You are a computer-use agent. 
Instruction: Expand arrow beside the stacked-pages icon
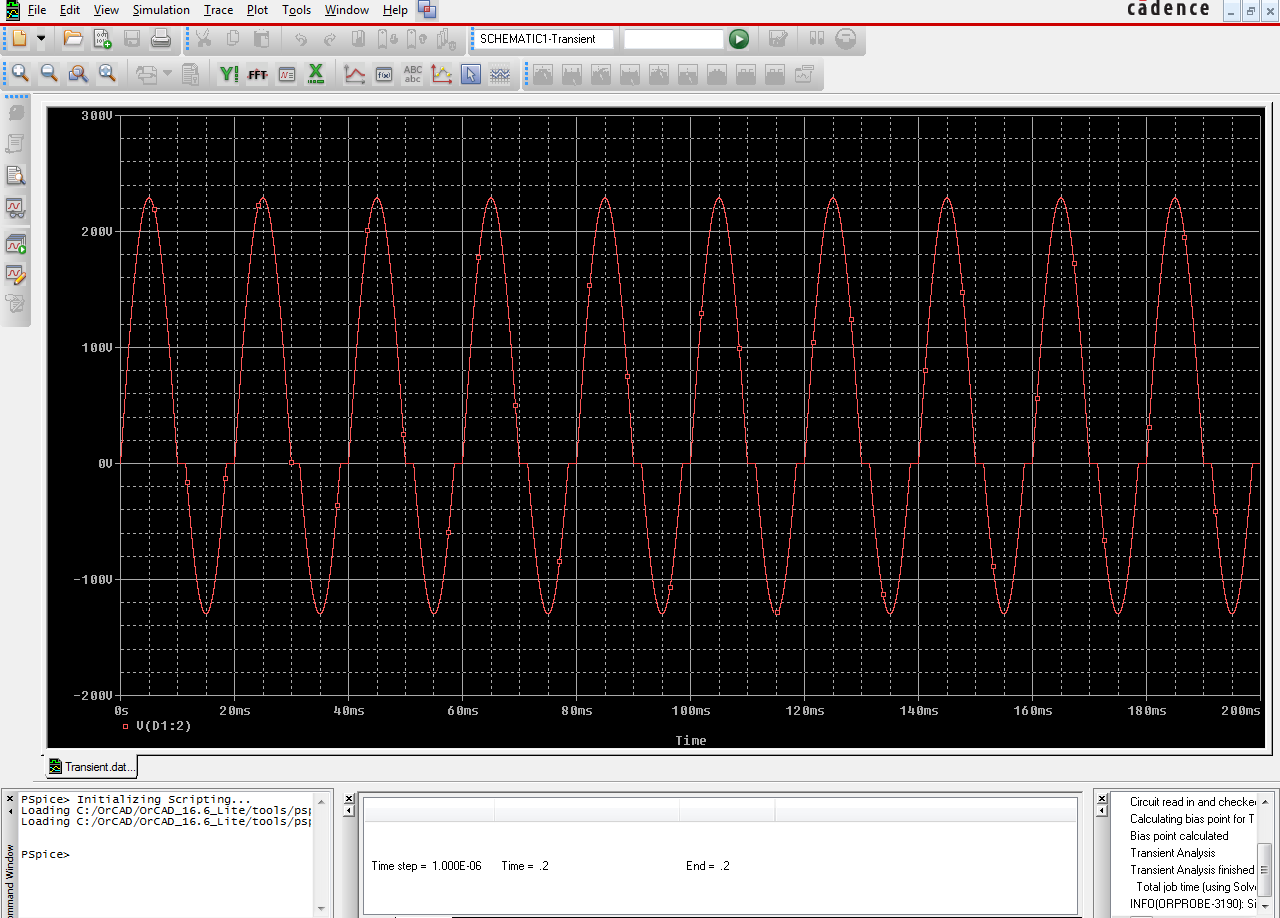167,73
